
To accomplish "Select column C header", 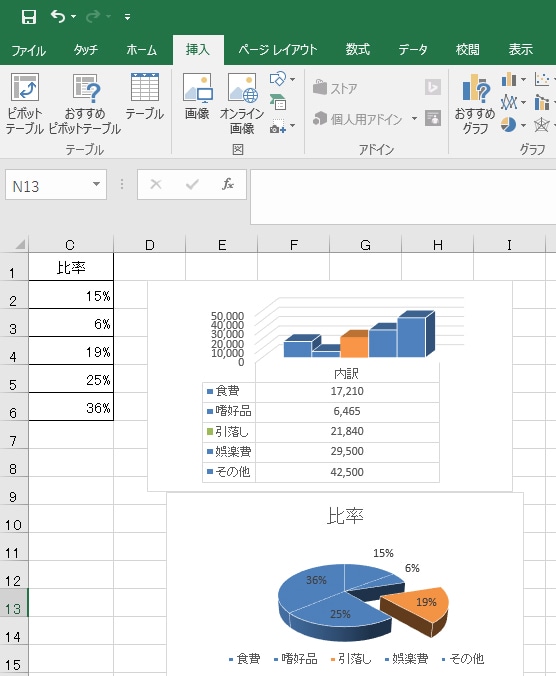I will (70, 245).
